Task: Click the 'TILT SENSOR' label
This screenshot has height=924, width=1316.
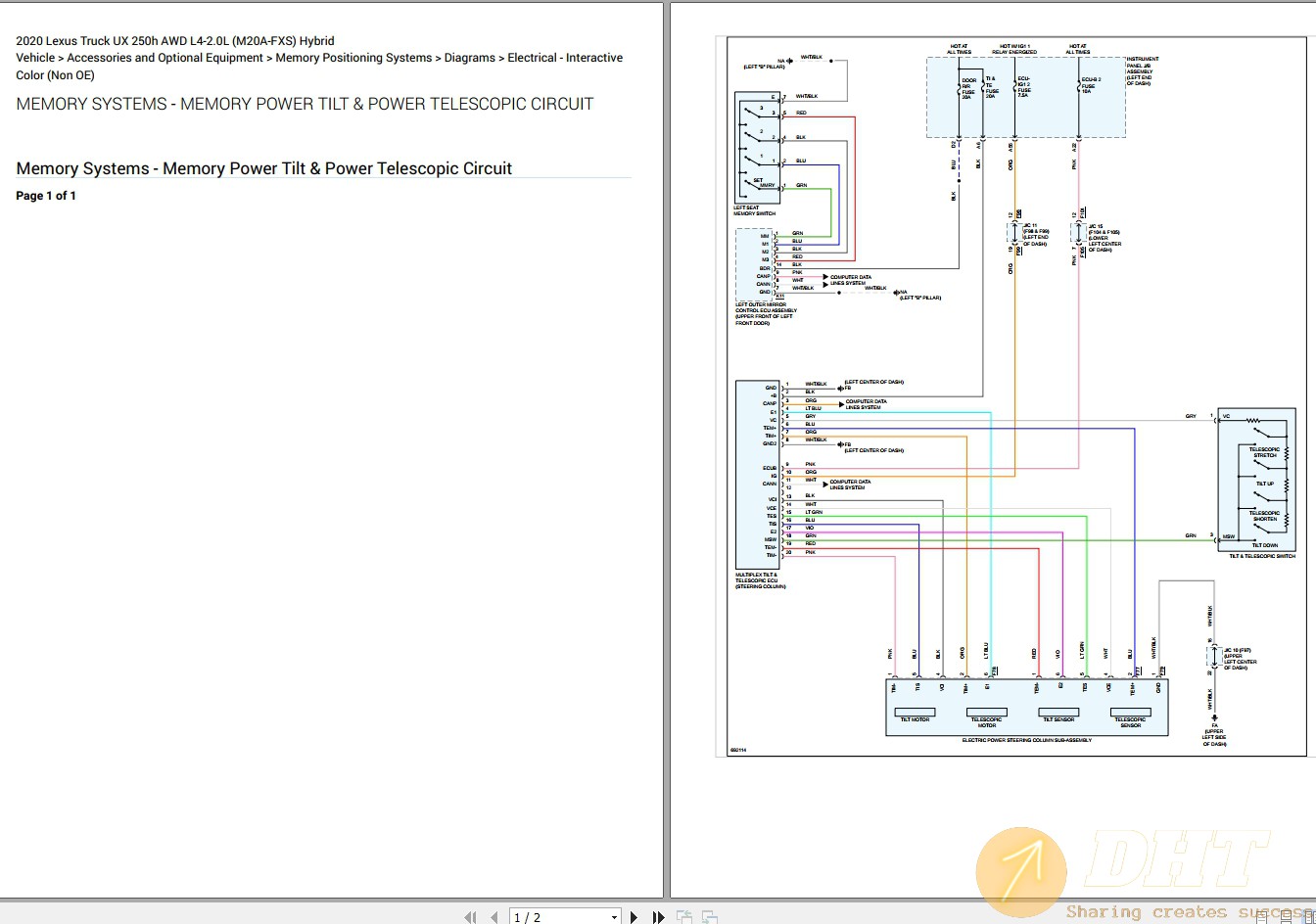Action: [1058, 719]
